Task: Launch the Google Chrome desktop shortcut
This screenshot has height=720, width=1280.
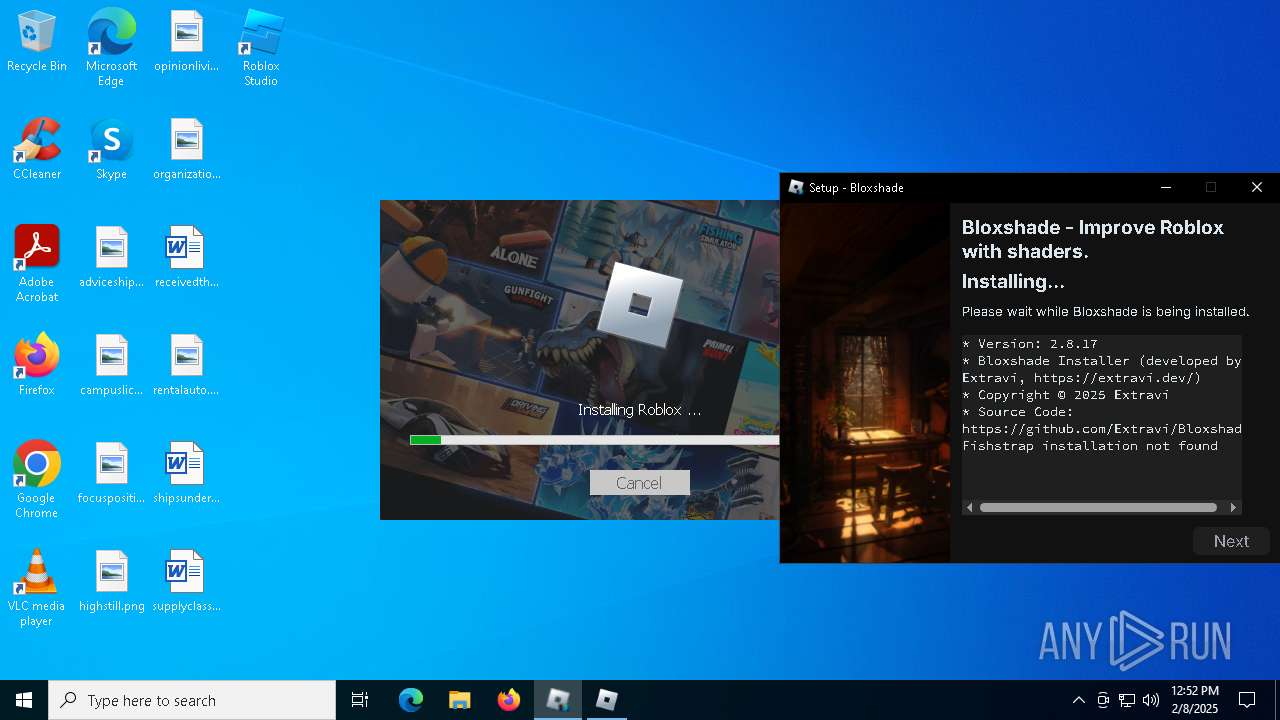Action: [x=37, y=480]
